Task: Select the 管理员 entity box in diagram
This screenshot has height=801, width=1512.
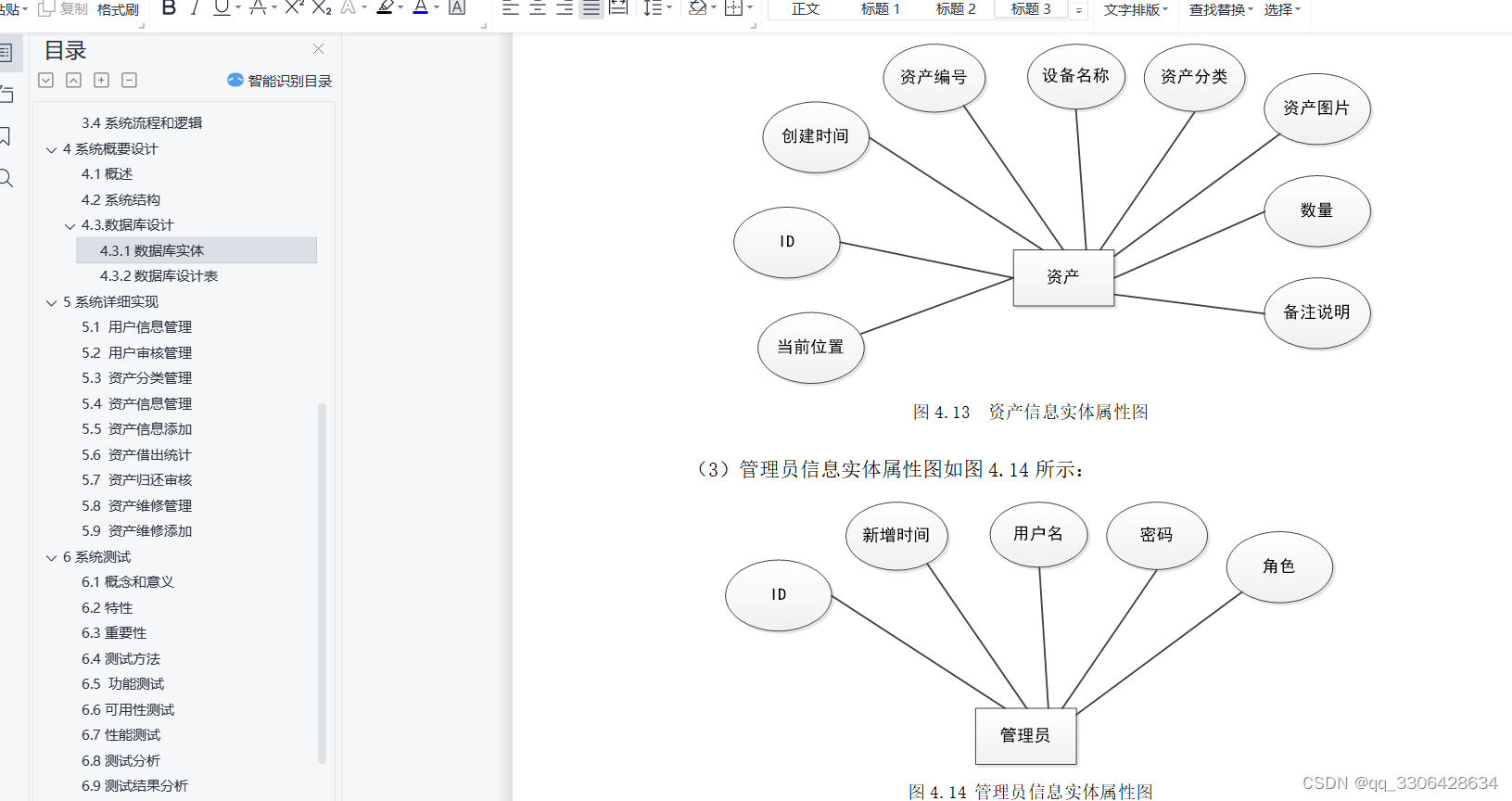Action: click(x=1025, y=736)
